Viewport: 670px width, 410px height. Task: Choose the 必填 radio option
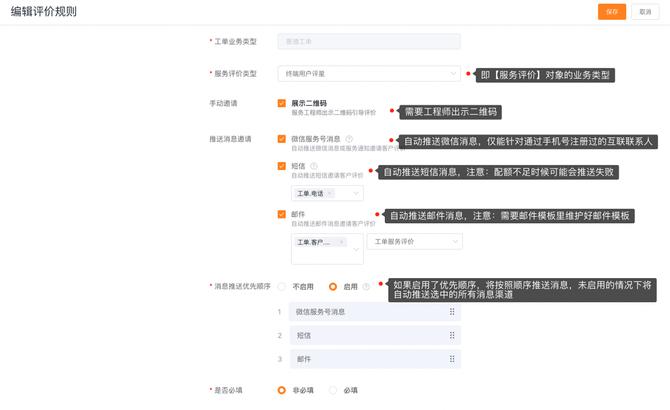[333, 390]
